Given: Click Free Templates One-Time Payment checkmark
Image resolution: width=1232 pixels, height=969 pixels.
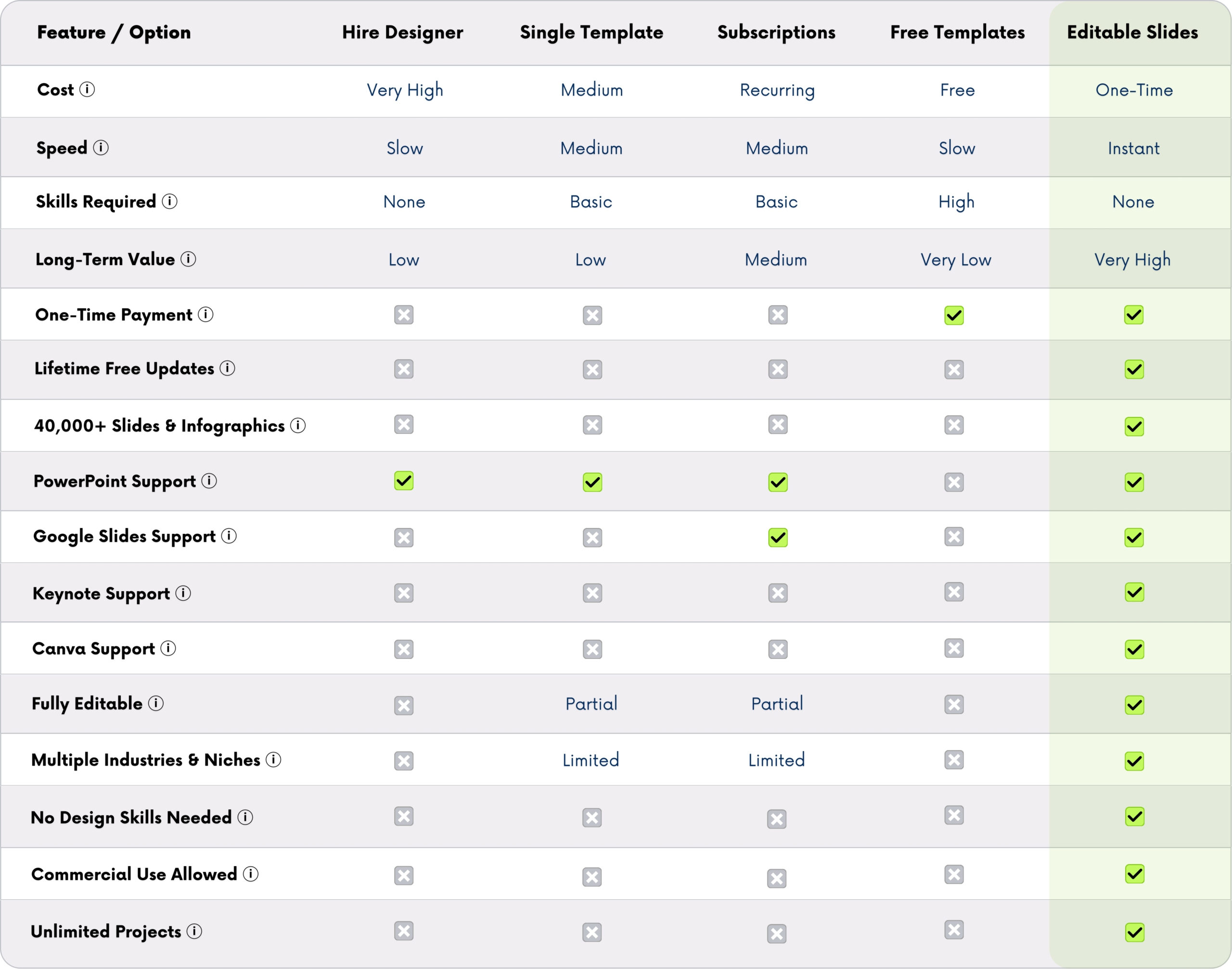Looking at the screenshot, I should (954, 315).
